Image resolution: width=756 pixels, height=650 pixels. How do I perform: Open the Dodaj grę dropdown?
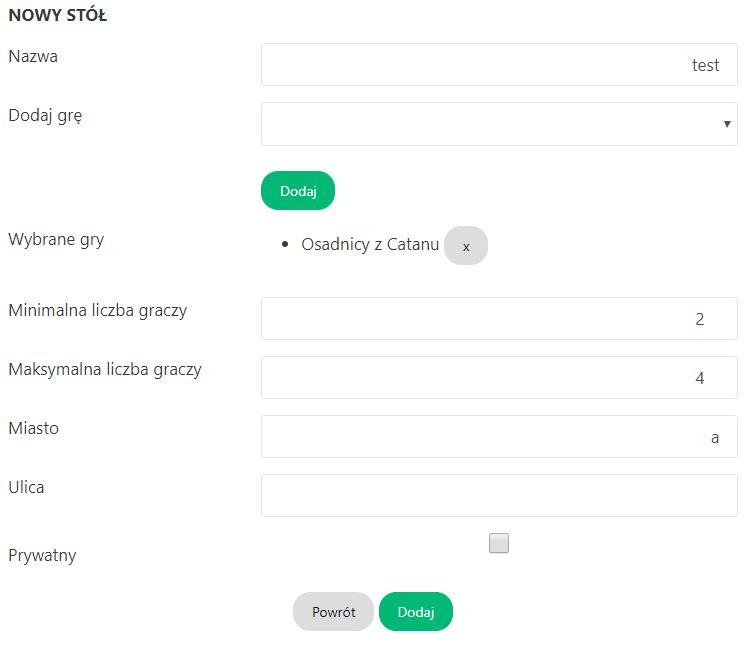(499, 124)
